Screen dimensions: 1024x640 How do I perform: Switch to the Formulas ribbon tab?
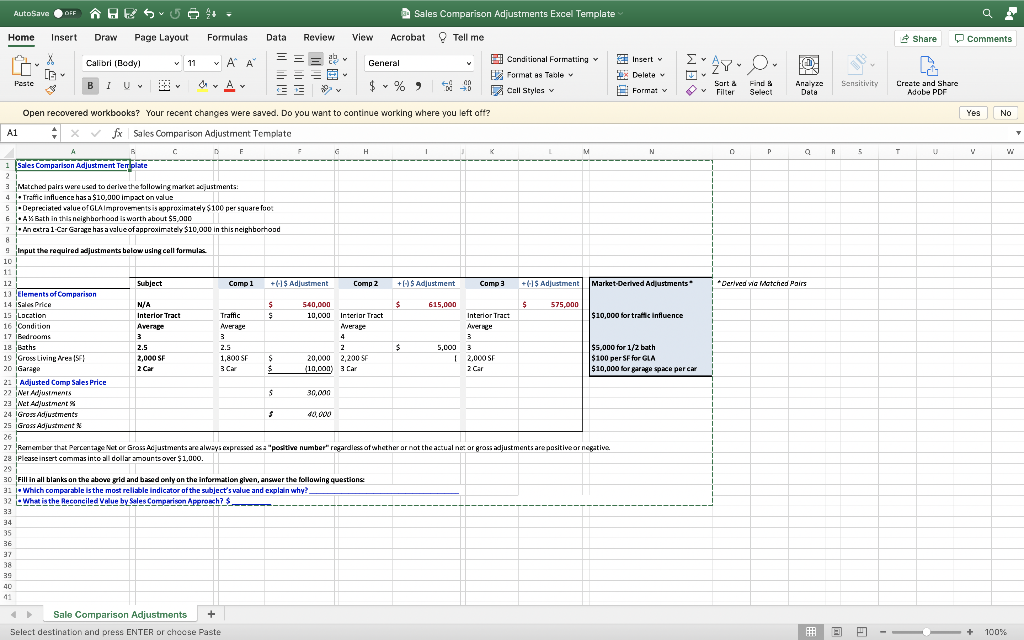pyautogui.click(x=227, y=37)
